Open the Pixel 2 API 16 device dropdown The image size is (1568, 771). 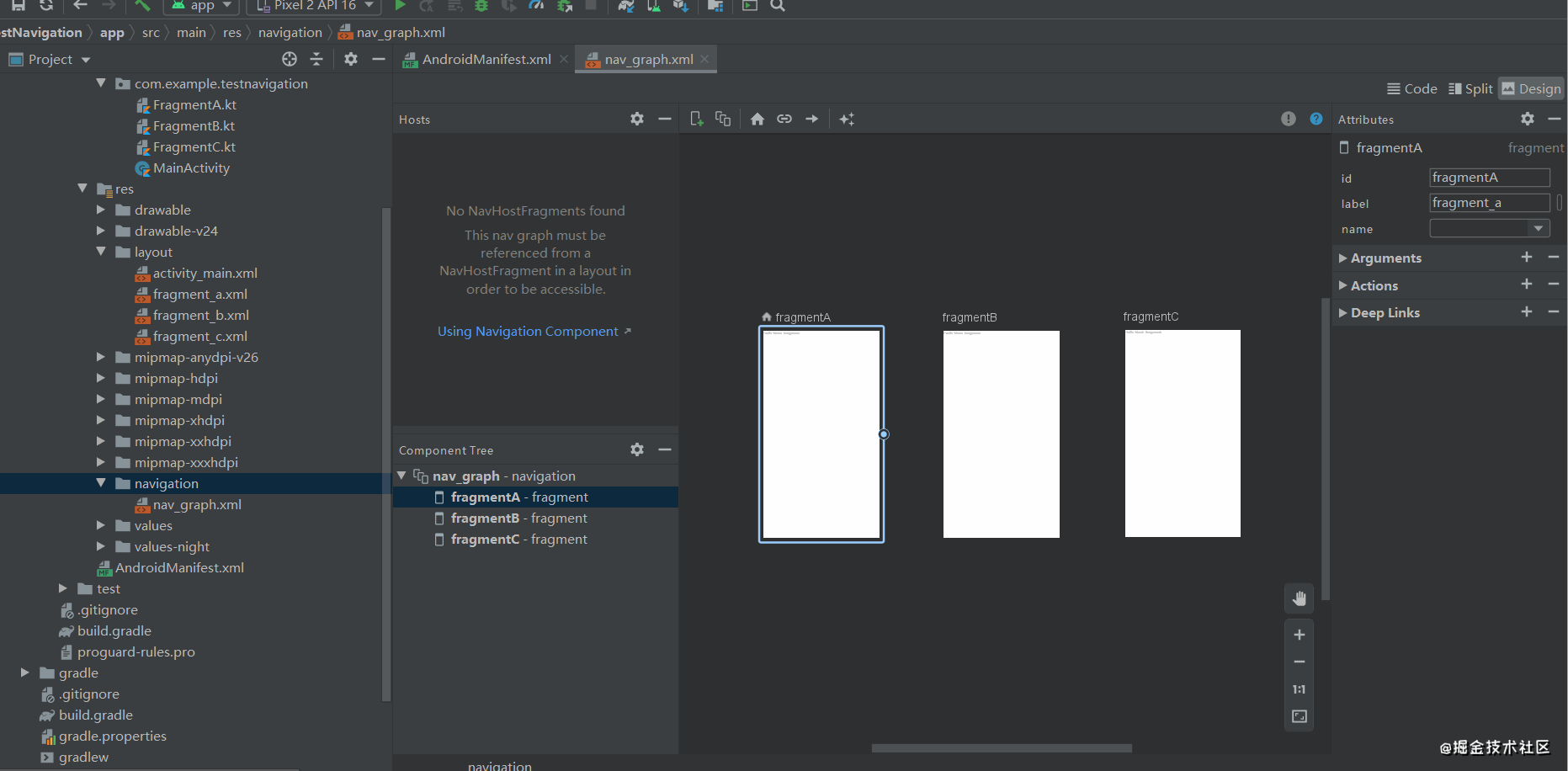click(x=315, y=6)
